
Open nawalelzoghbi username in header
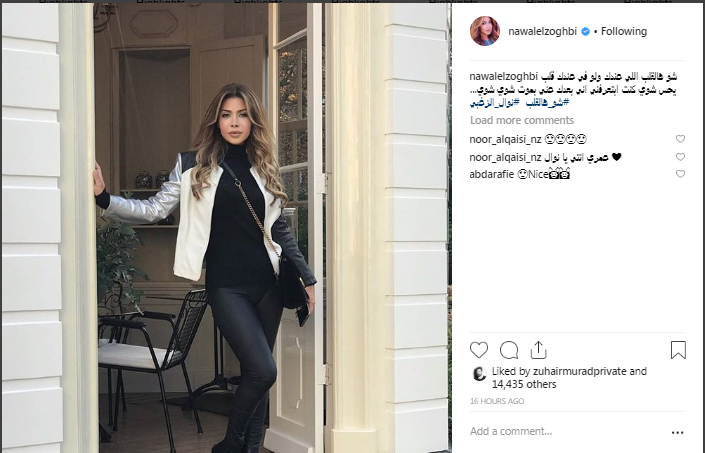tap(542, 31)
